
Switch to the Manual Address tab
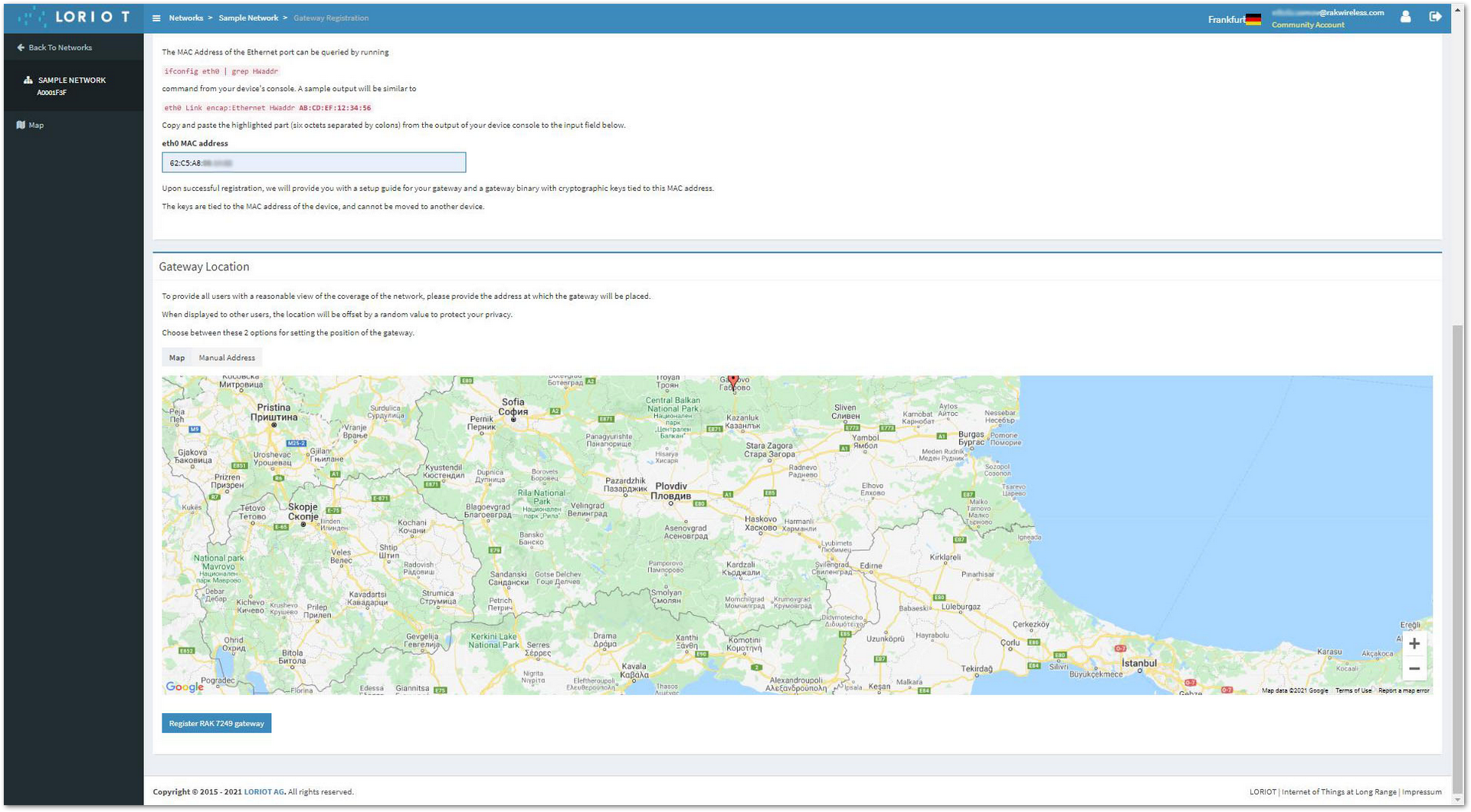(x=227, y=358)
